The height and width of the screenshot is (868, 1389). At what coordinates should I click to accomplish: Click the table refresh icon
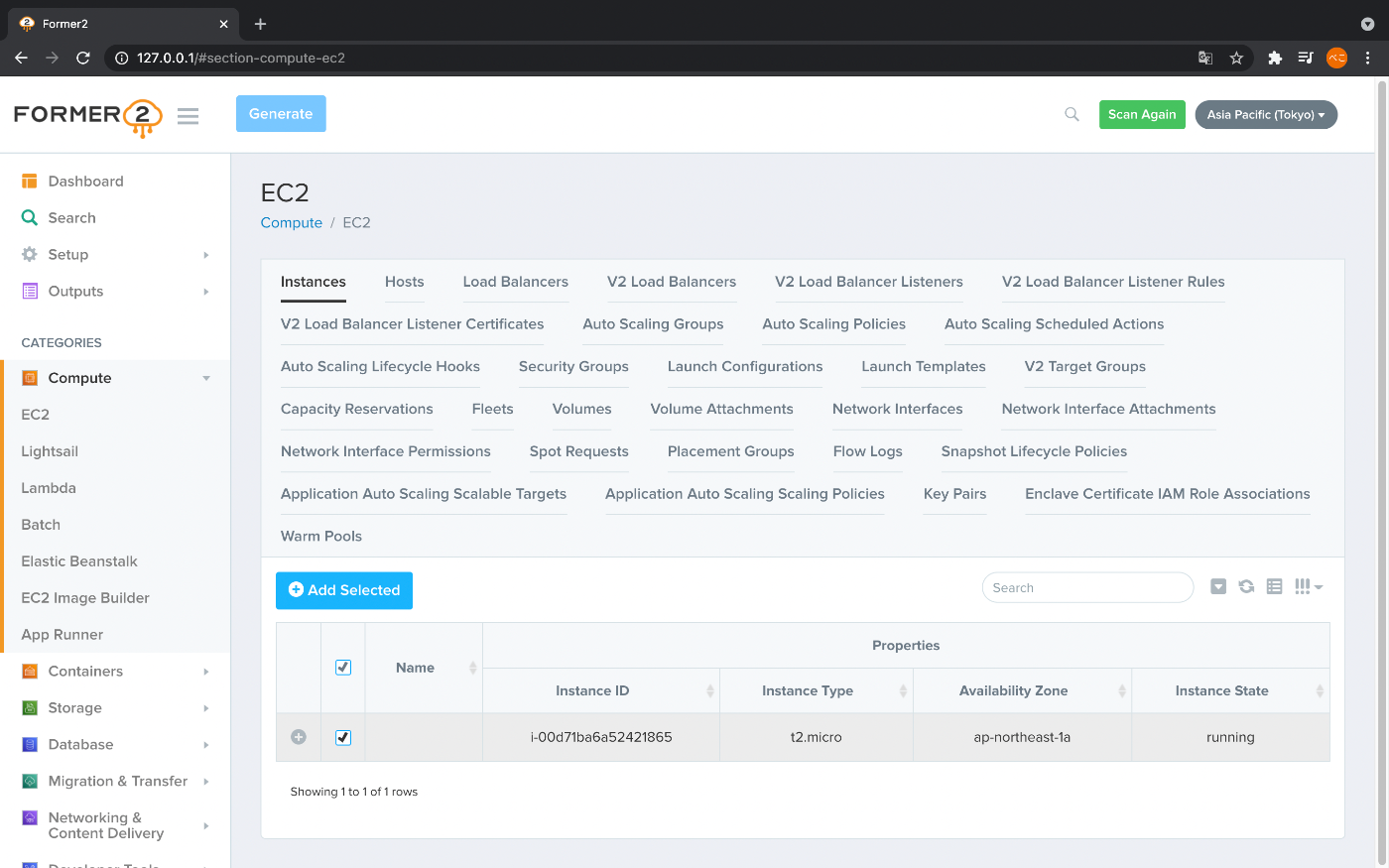pyautogui.click(x=1246, y=586)
